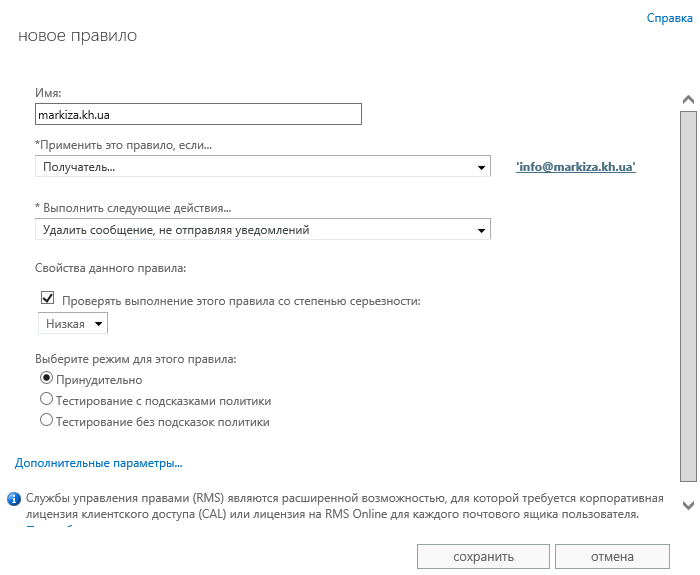The height and width of the screenshot is (575, 700).
Task: Open the Справка help link
Action: (x=669, y=18)
